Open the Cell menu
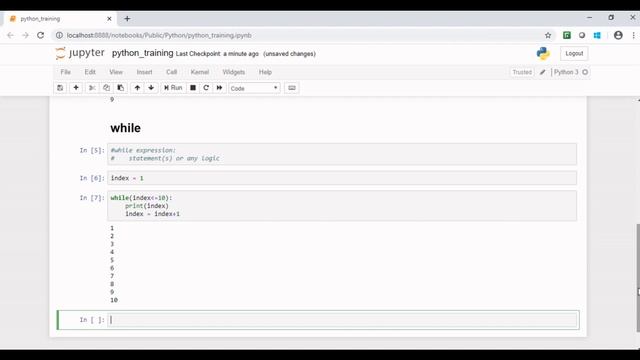The width and height of the screenshot is (640, 360). pos(171,72)
